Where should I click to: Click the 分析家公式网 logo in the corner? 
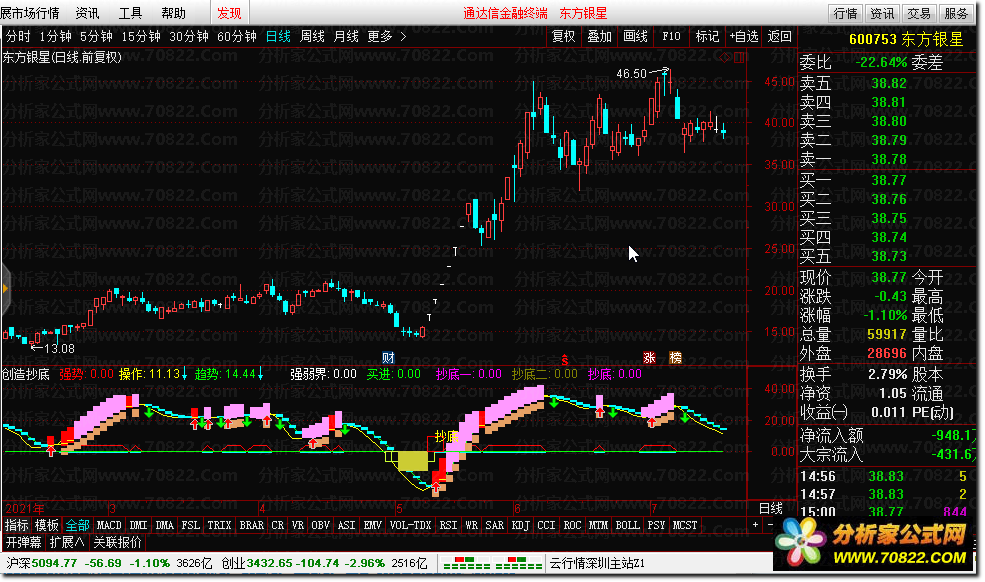click(873, 544)
